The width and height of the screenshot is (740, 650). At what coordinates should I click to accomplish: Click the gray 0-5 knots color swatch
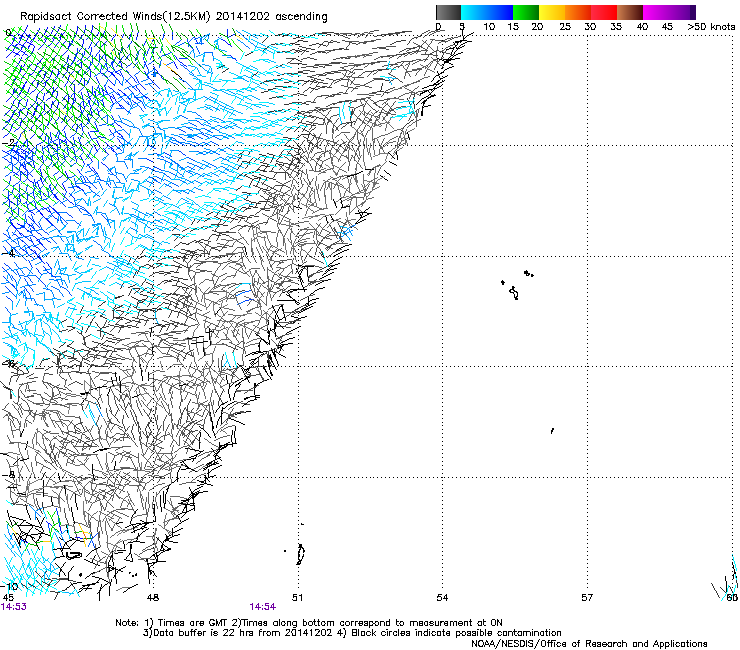pyautogui.click(x=448, y=12)
